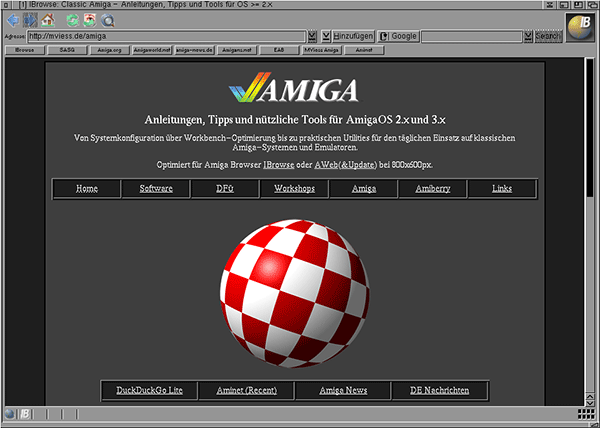Screen dimensions: 600x428
Task: Open the search field history dropdown
Action: coord(528,36)
